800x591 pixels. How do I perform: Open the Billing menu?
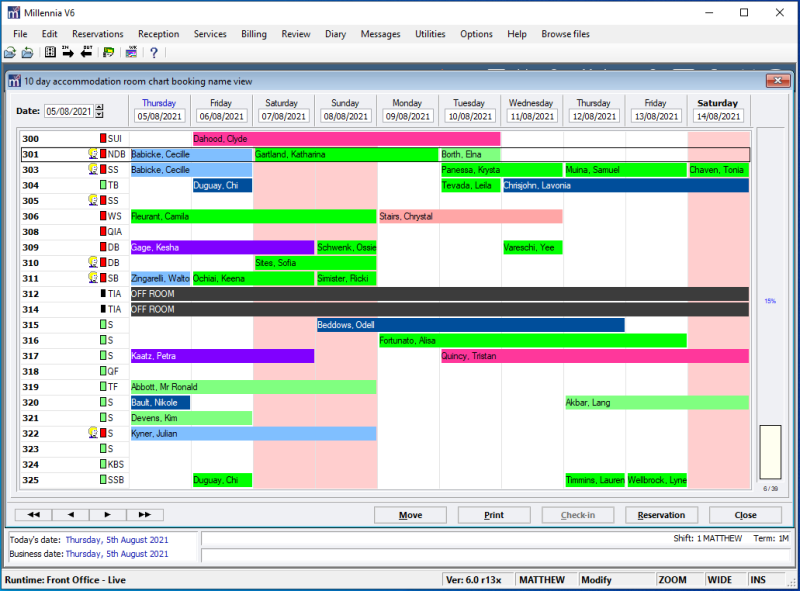(254, 34)
